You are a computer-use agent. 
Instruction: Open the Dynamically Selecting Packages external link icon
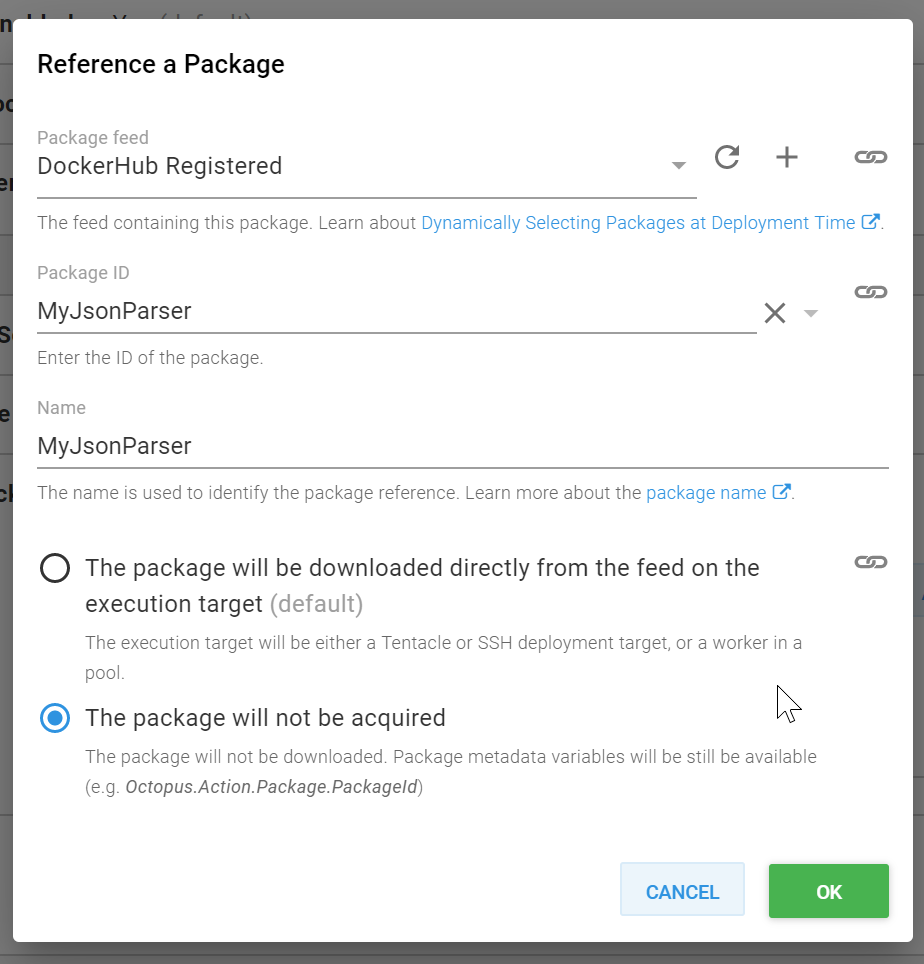[x=868, y=222]
